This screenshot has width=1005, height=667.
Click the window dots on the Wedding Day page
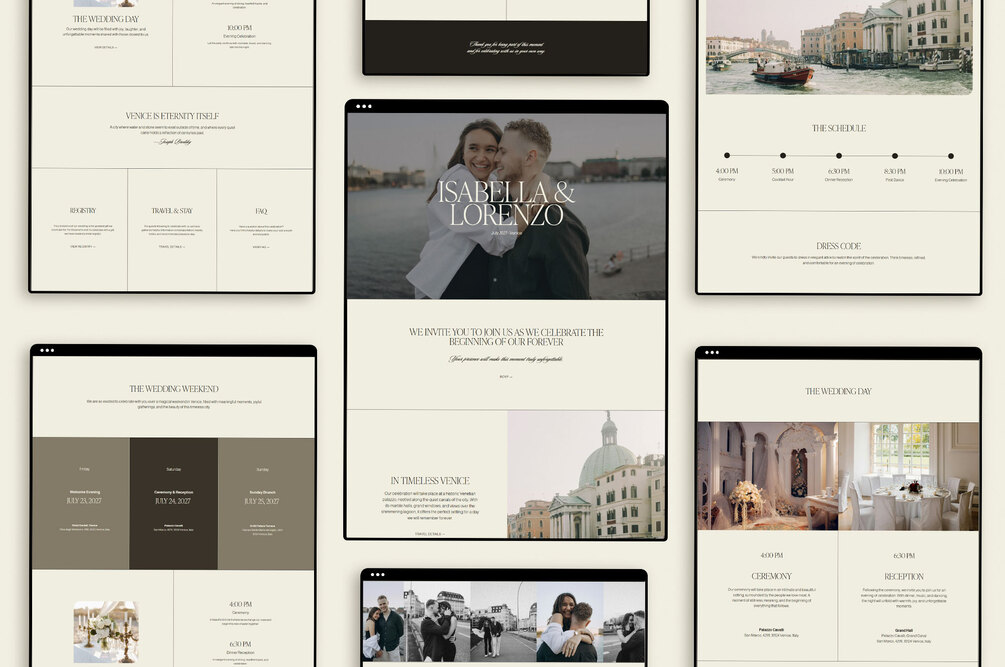click(x=711, y=352)
